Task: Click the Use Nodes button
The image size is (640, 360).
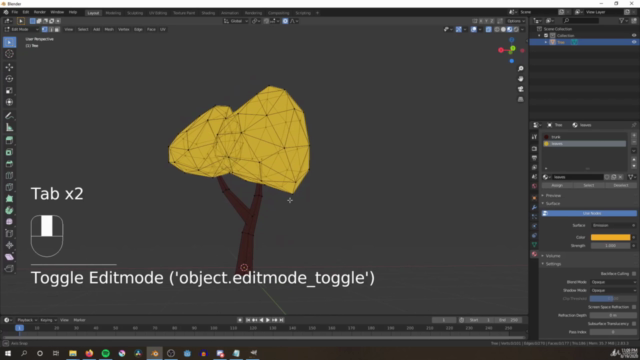Action: [x=589, y=213]
